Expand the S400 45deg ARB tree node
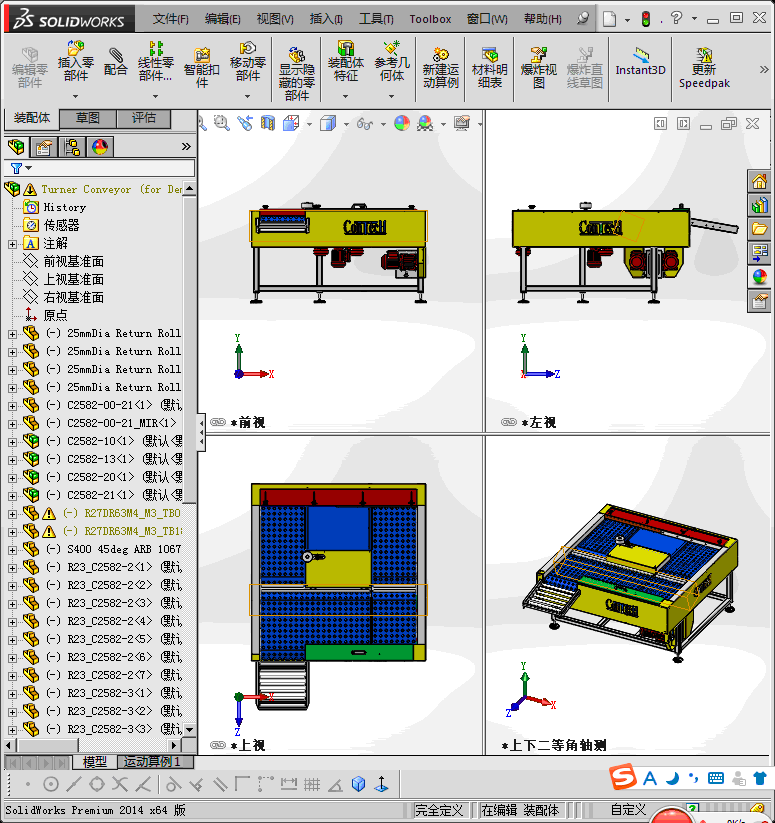The image size is (775, 823). tap(12, 550)
